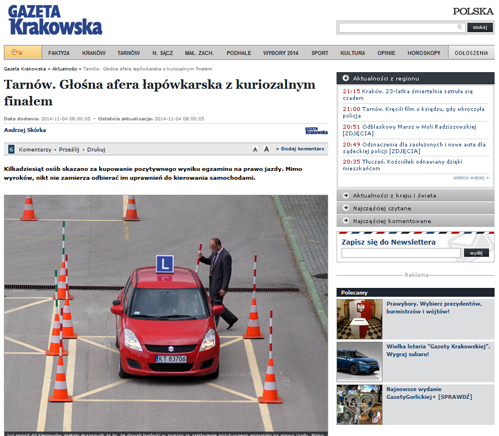Screen dimensions: 499x436
Task: Click the home key icon in navigation bar
Action: [16, 53]
